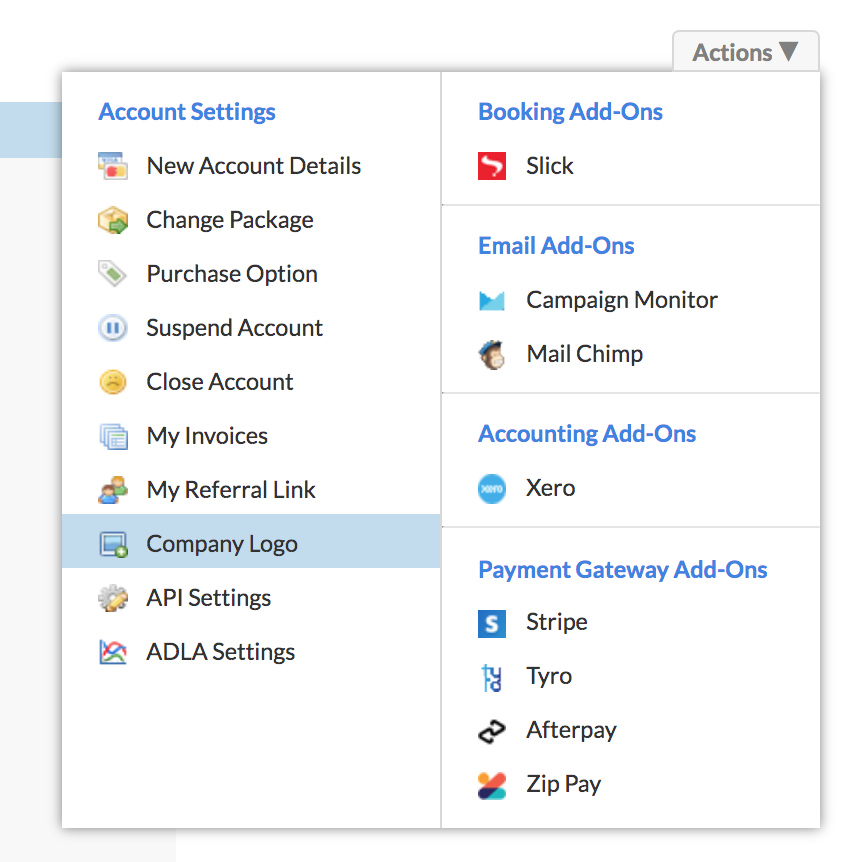Viewport: 850px width, 862px height.
Task: Click the Accounting Add-Ons heading
Action: [587, 434]
